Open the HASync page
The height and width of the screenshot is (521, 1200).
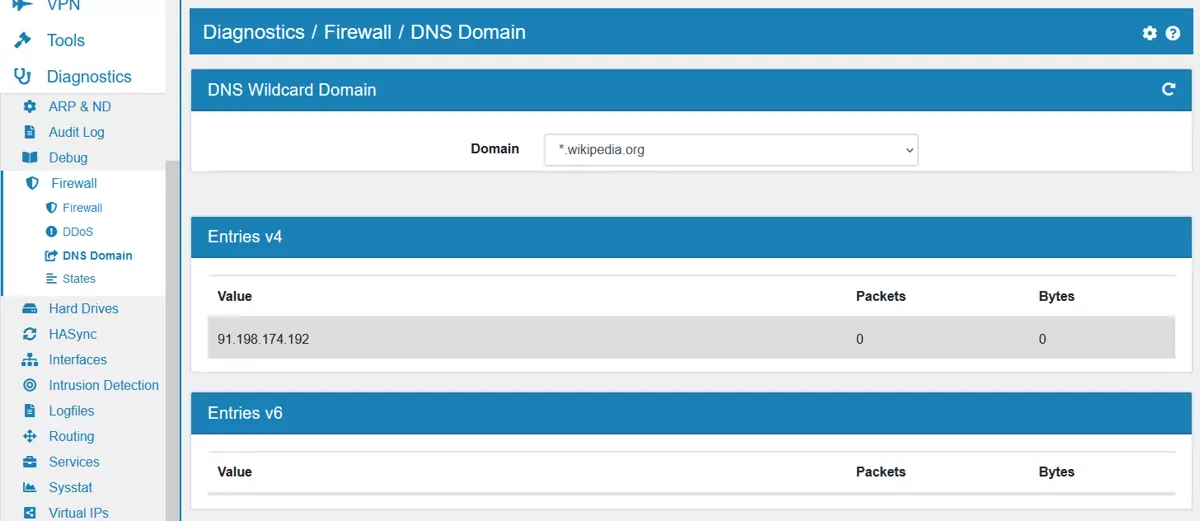(x=73, y=334)
